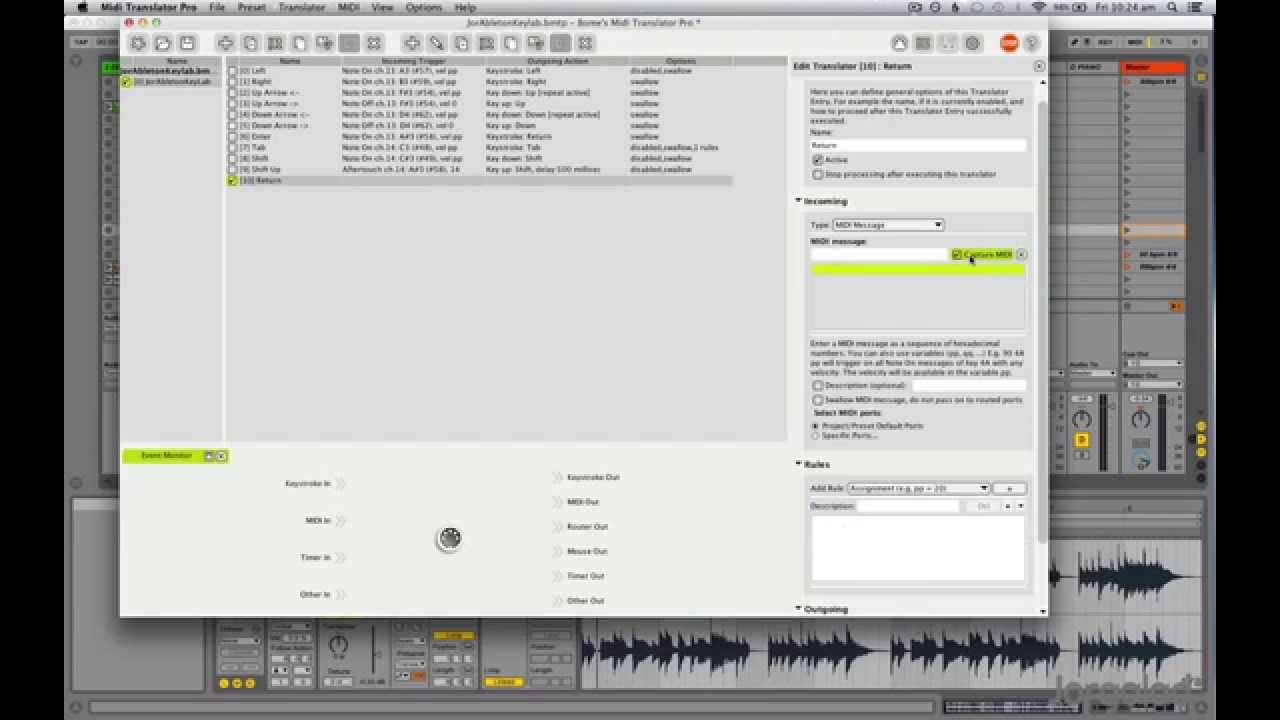Click the MIDI message input field
This screenshot has height=720, width=1280.
coord(879,255)
